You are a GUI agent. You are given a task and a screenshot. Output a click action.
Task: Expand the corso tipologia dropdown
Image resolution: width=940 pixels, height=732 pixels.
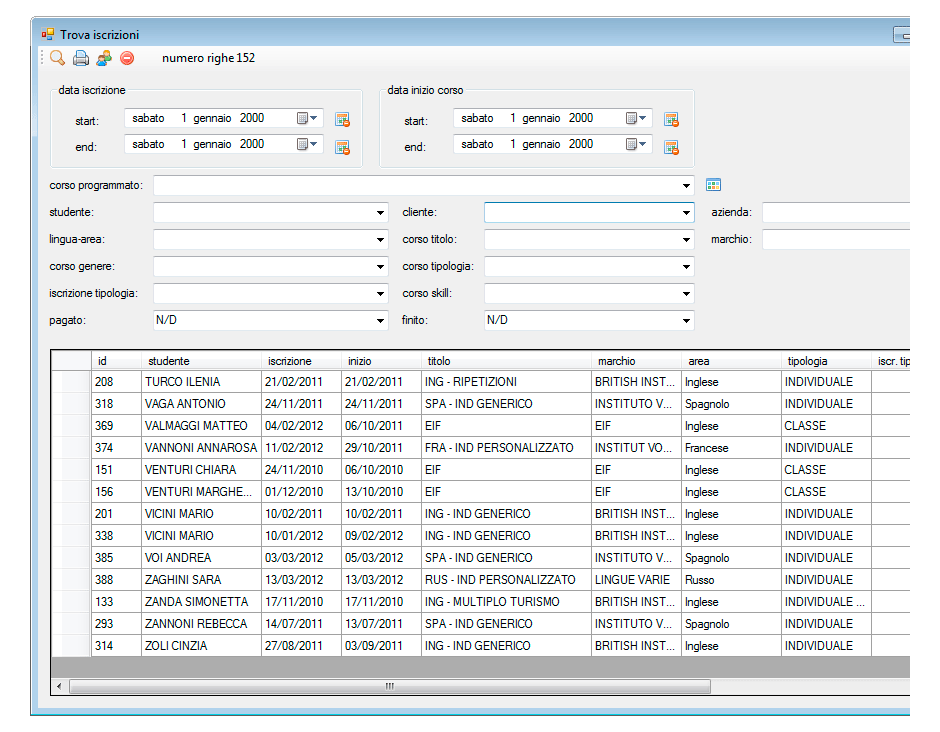pyautogui.click(x=686, y=267)
